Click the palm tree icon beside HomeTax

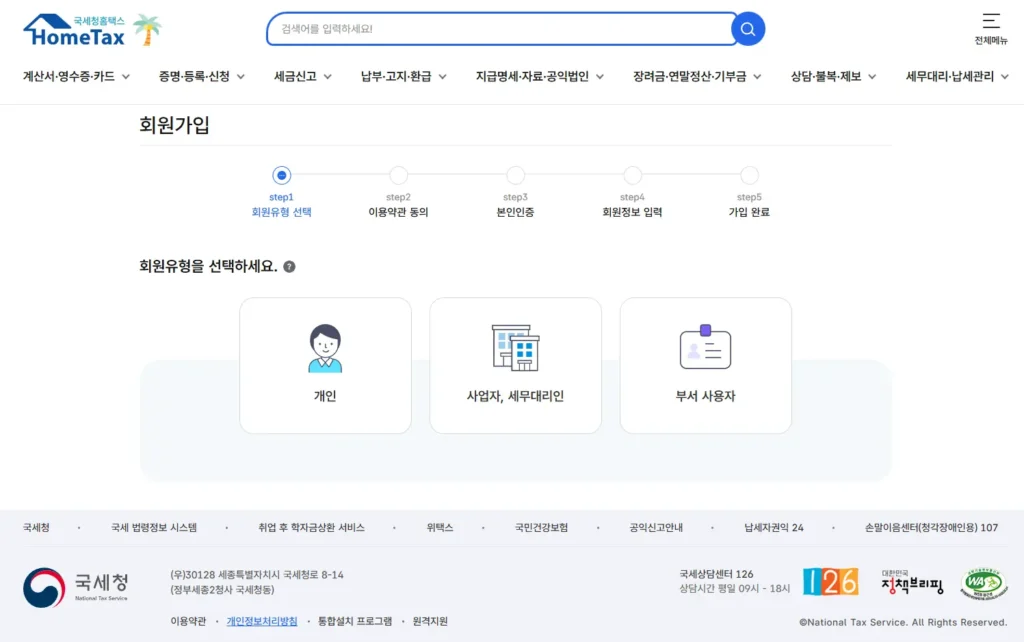[x=147, y=29]
